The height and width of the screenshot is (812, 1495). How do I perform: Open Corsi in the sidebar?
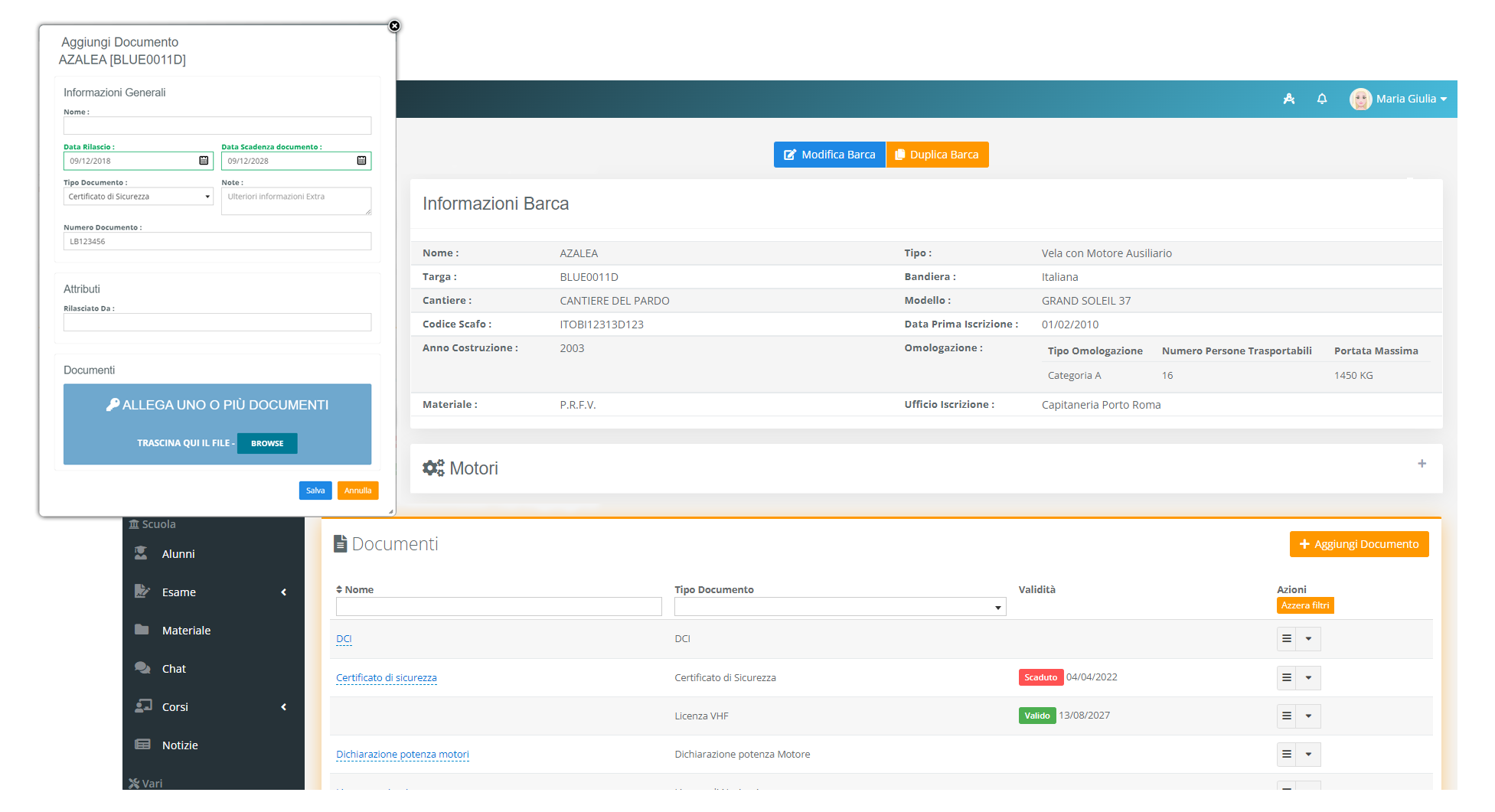[175, 707]
